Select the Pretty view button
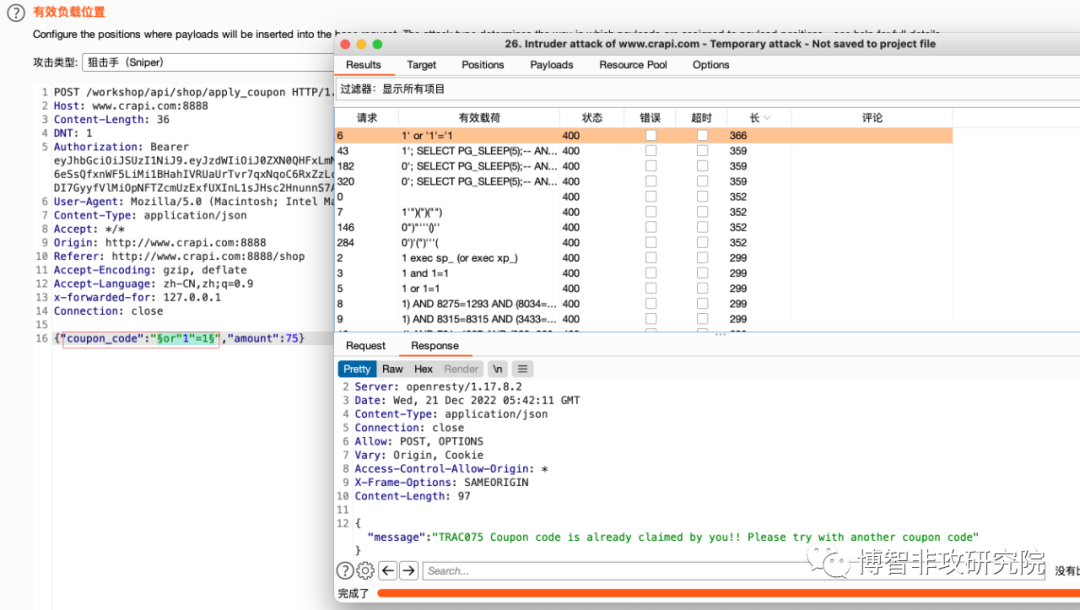 [x=357, y=369]
